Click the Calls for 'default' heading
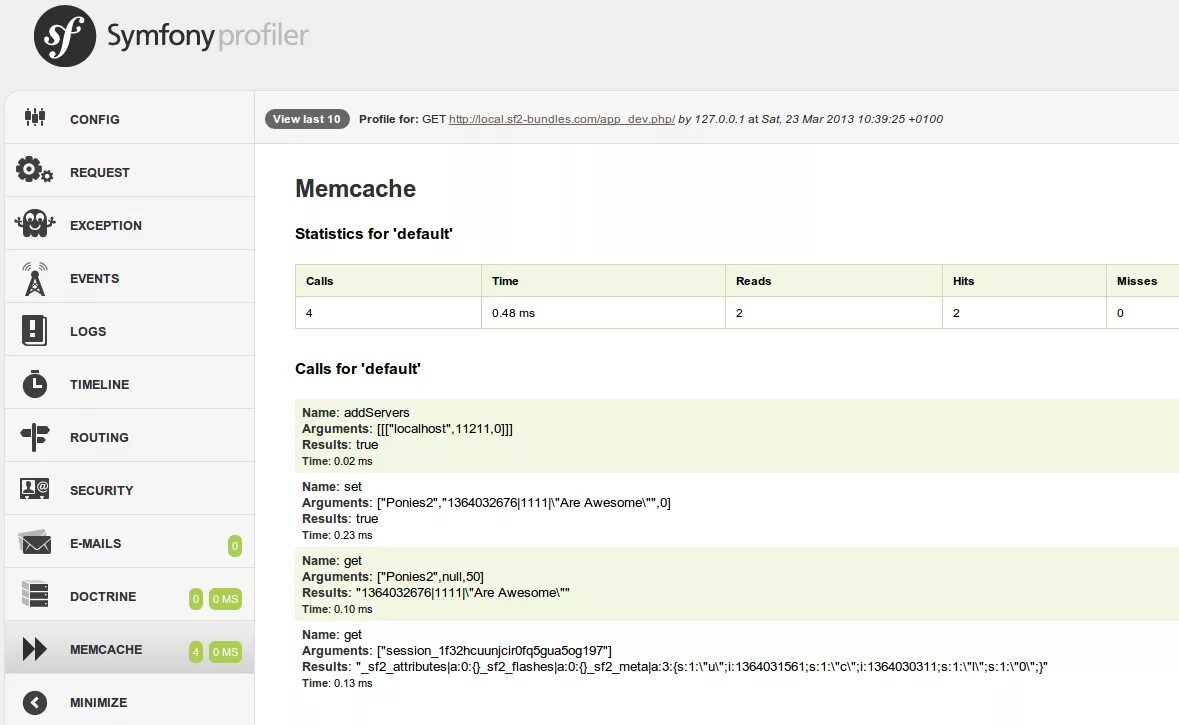 (357, 369)
